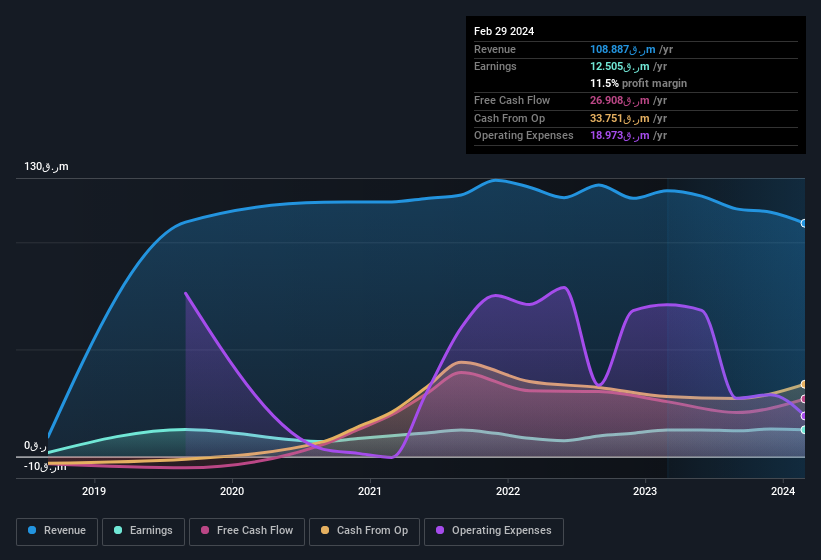Click the 2024 x-axis label

coord(783,491)
